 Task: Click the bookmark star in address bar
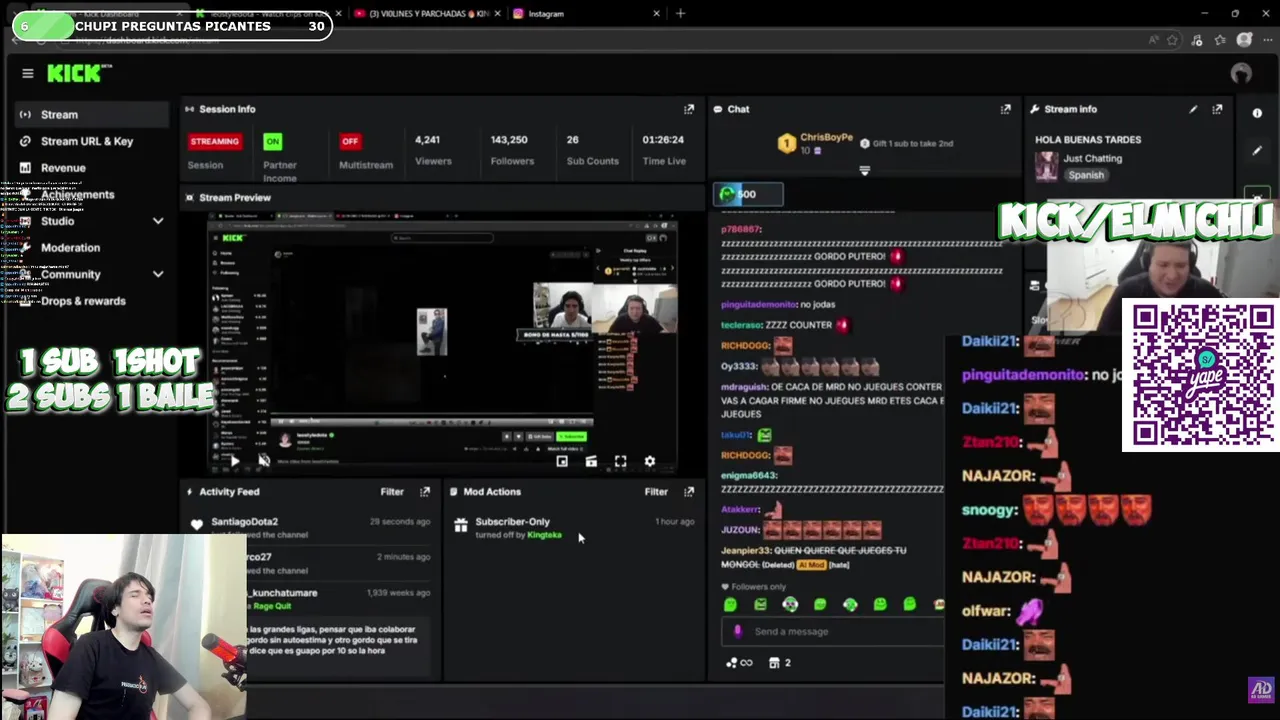pos(1173,40)
